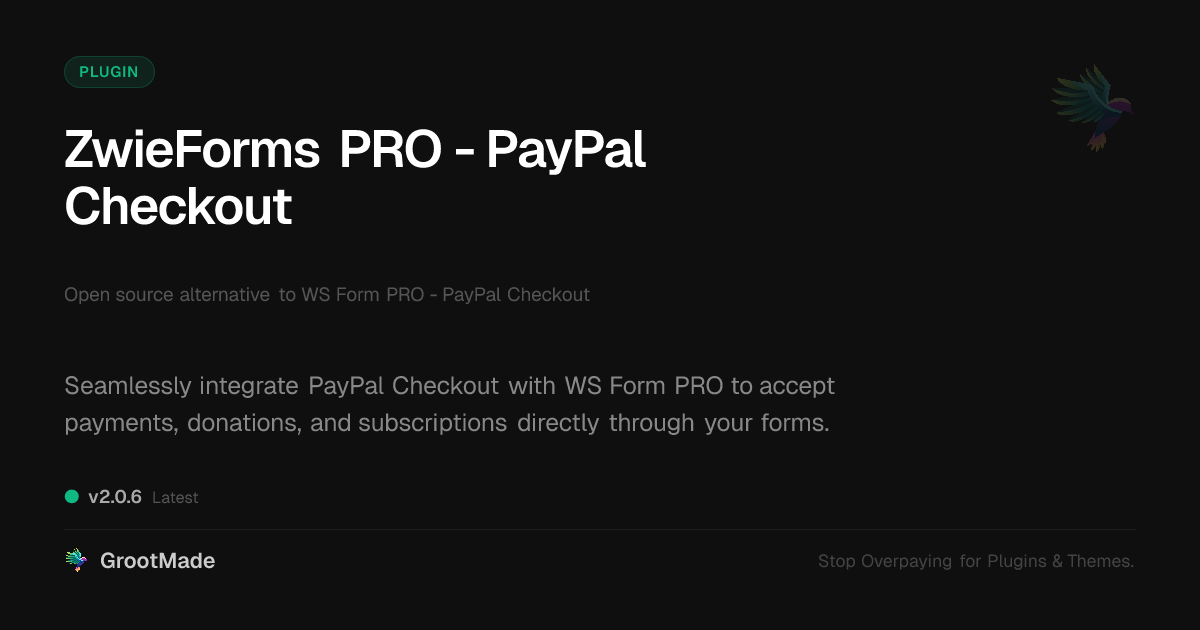The height and width of the screenshot is (630, 1200).
Task: Click the 'Open source alternative' text
Action: [167, 295]
